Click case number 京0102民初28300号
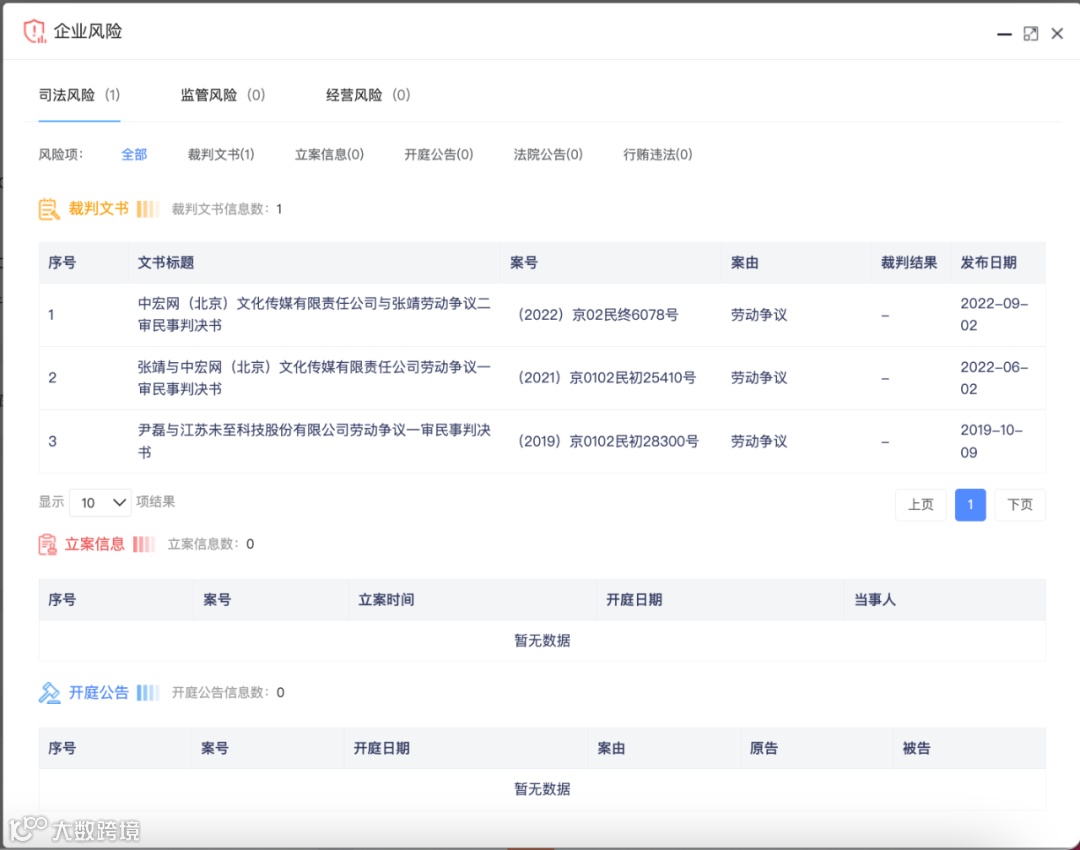 pos(608,442)
